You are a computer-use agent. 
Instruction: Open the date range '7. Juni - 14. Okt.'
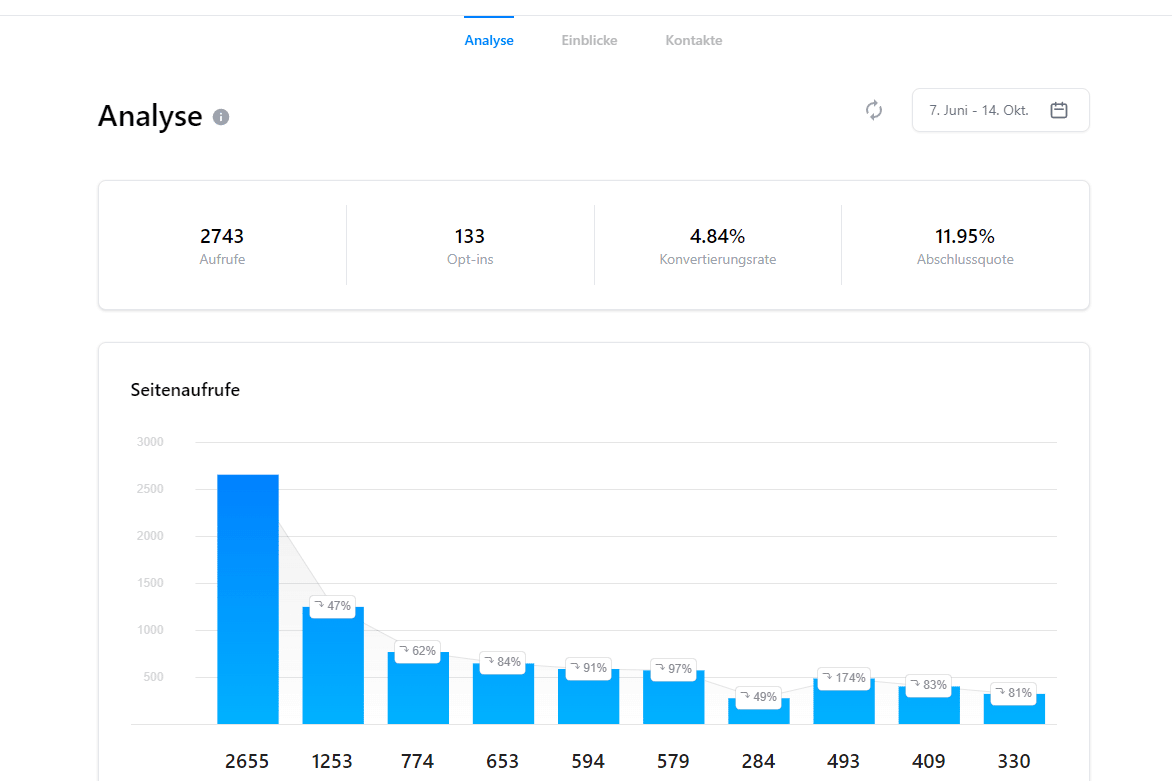point(977,110)
